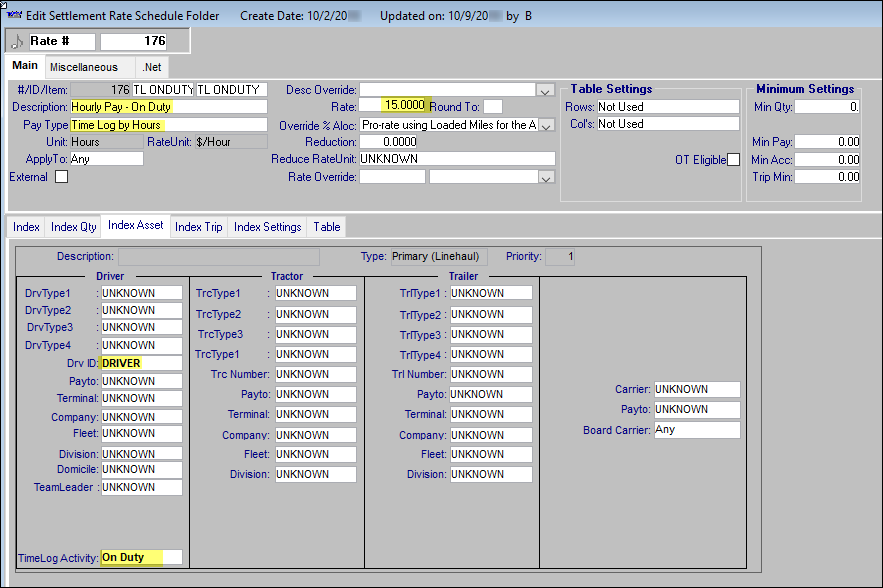The height and width of the screenshot is (588, 883).
Task: Click the blue expand icon on the Driver panel
Action: (110, 276)
